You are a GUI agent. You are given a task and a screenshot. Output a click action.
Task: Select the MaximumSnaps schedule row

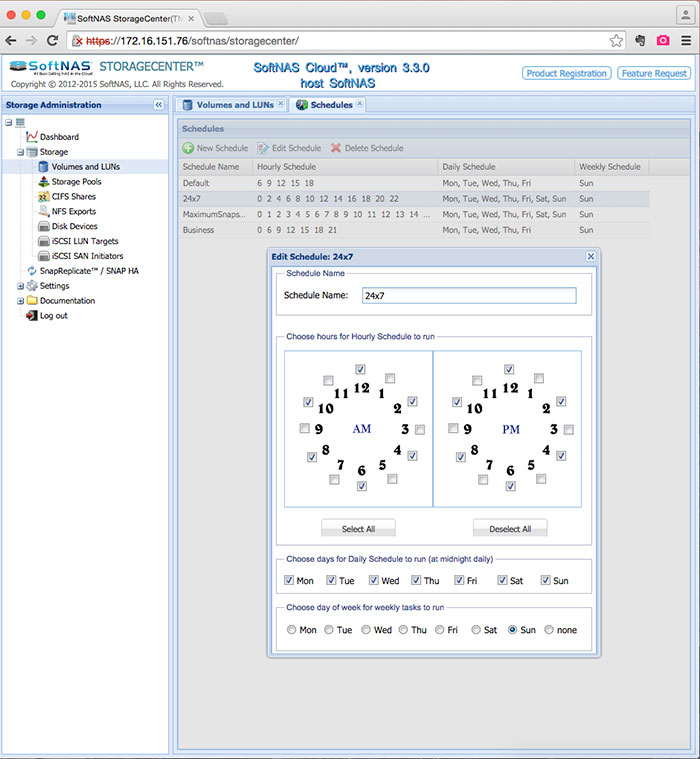[414, 214]
